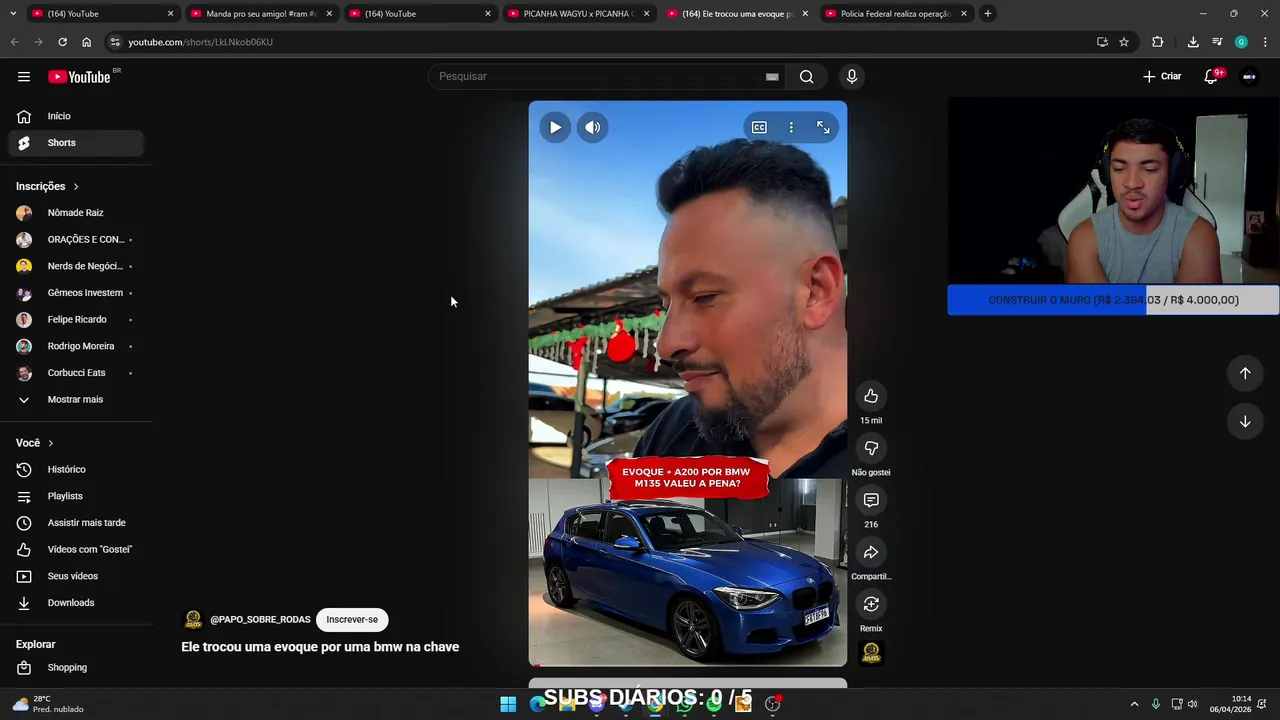Open the @PAPO_SOBRE_RODAS channel link
Viewport: 1280px width, 720px height.
point(260,620)
